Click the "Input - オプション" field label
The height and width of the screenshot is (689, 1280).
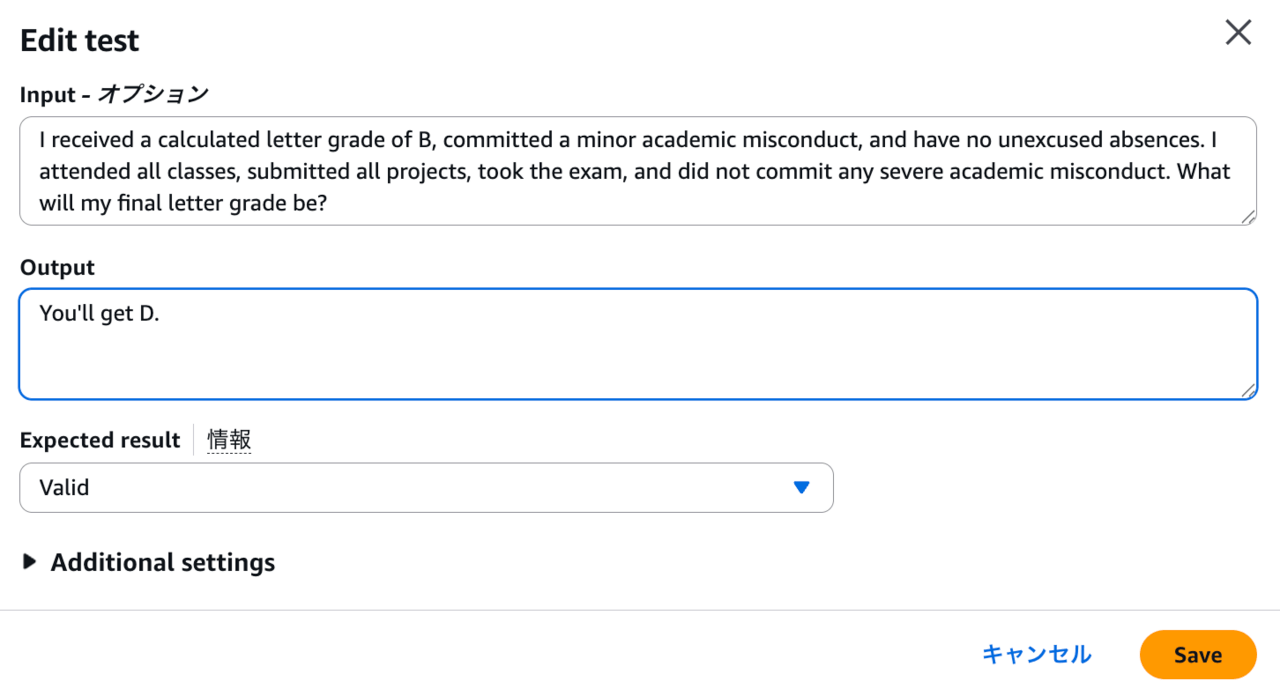114,95
